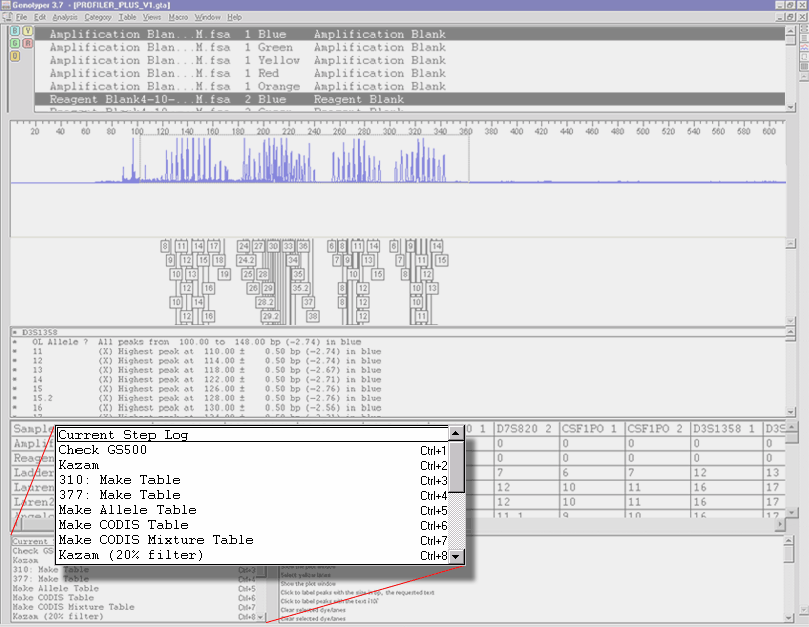Toggle the blue dye B button
This screenshot has height=627, width=809.
pyautogui.click(x=15, y=31)
